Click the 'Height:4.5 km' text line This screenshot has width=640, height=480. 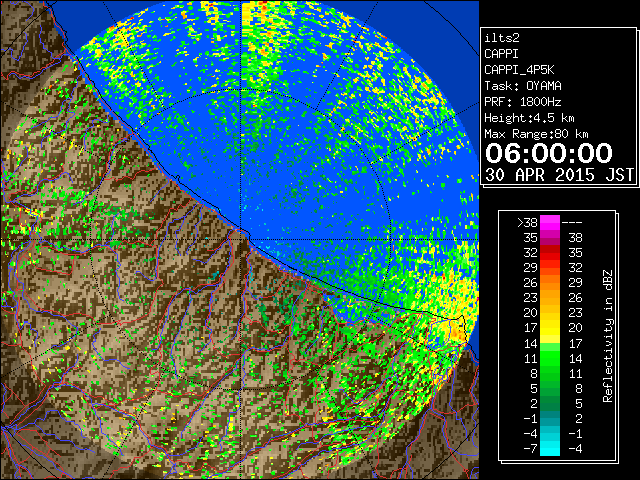tap(529, 118)
